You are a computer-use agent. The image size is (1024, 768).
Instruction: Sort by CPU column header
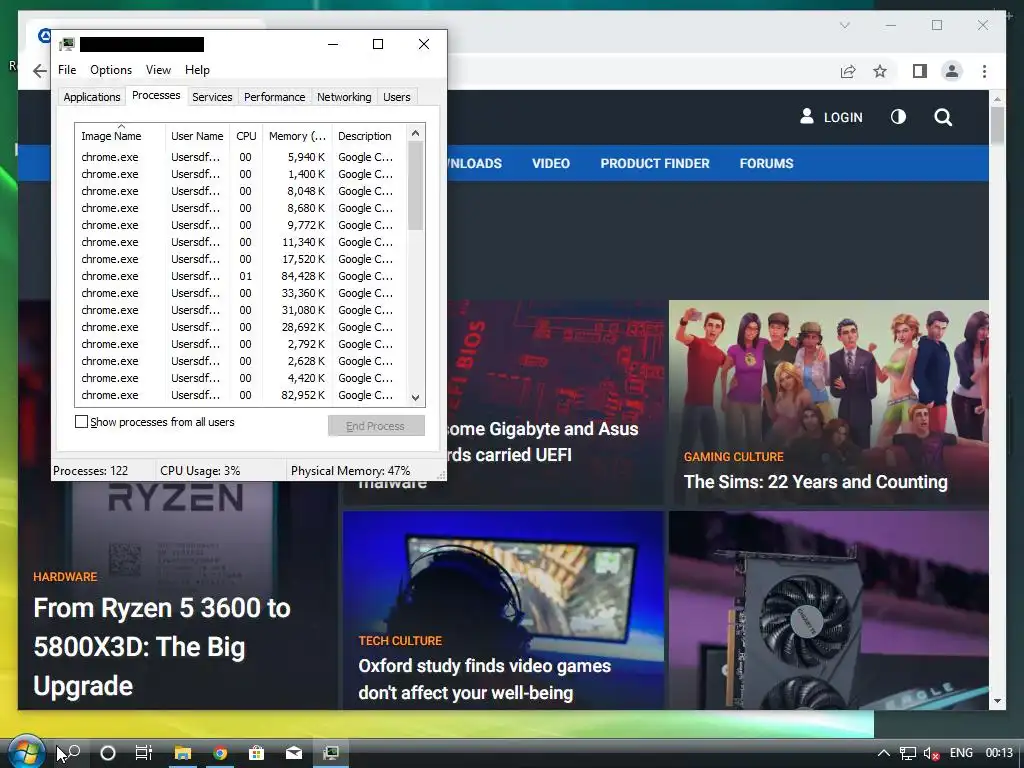[x=246, y=136]
